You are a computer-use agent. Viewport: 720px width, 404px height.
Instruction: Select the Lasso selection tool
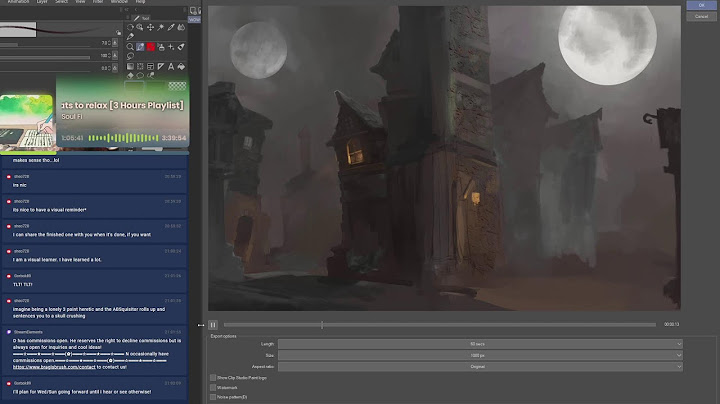130,56
